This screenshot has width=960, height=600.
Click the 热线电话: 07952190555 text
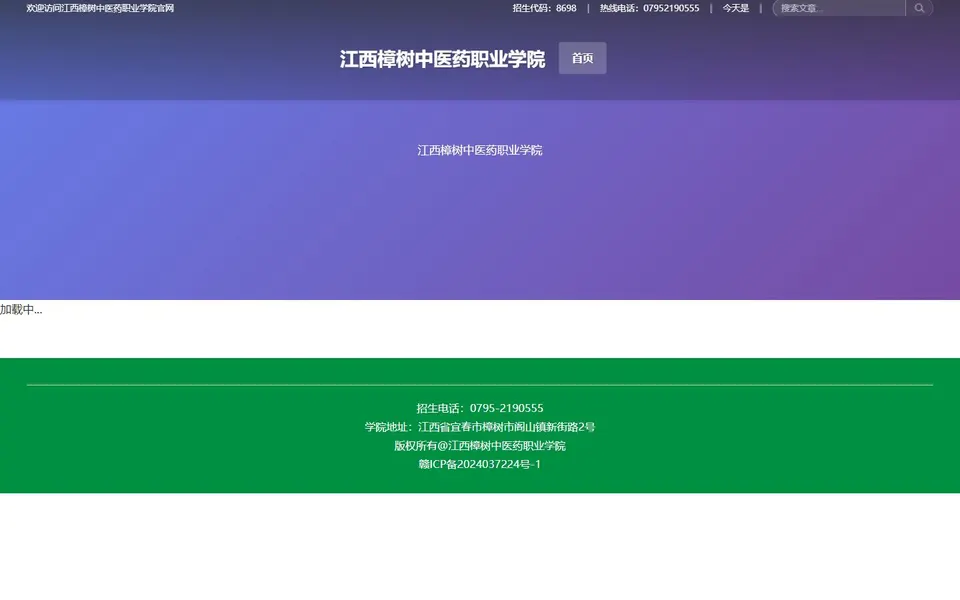pos(649,8)
